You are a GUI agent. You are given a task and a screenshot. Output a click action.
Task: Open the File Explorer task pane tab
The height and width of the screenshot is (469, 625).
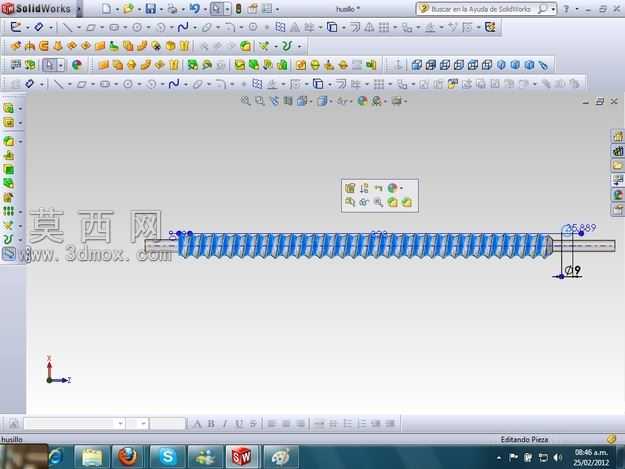(618, 166)
